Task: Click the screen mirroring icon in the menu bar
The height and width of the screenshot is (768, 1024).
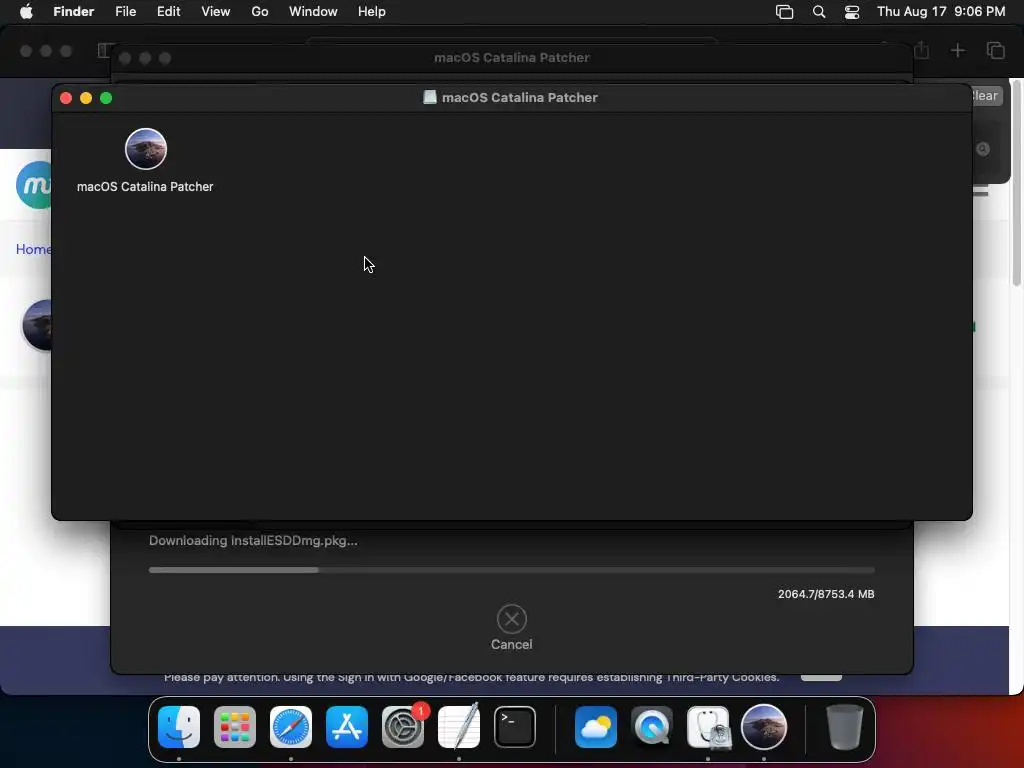Action: [x=784, y=12]
